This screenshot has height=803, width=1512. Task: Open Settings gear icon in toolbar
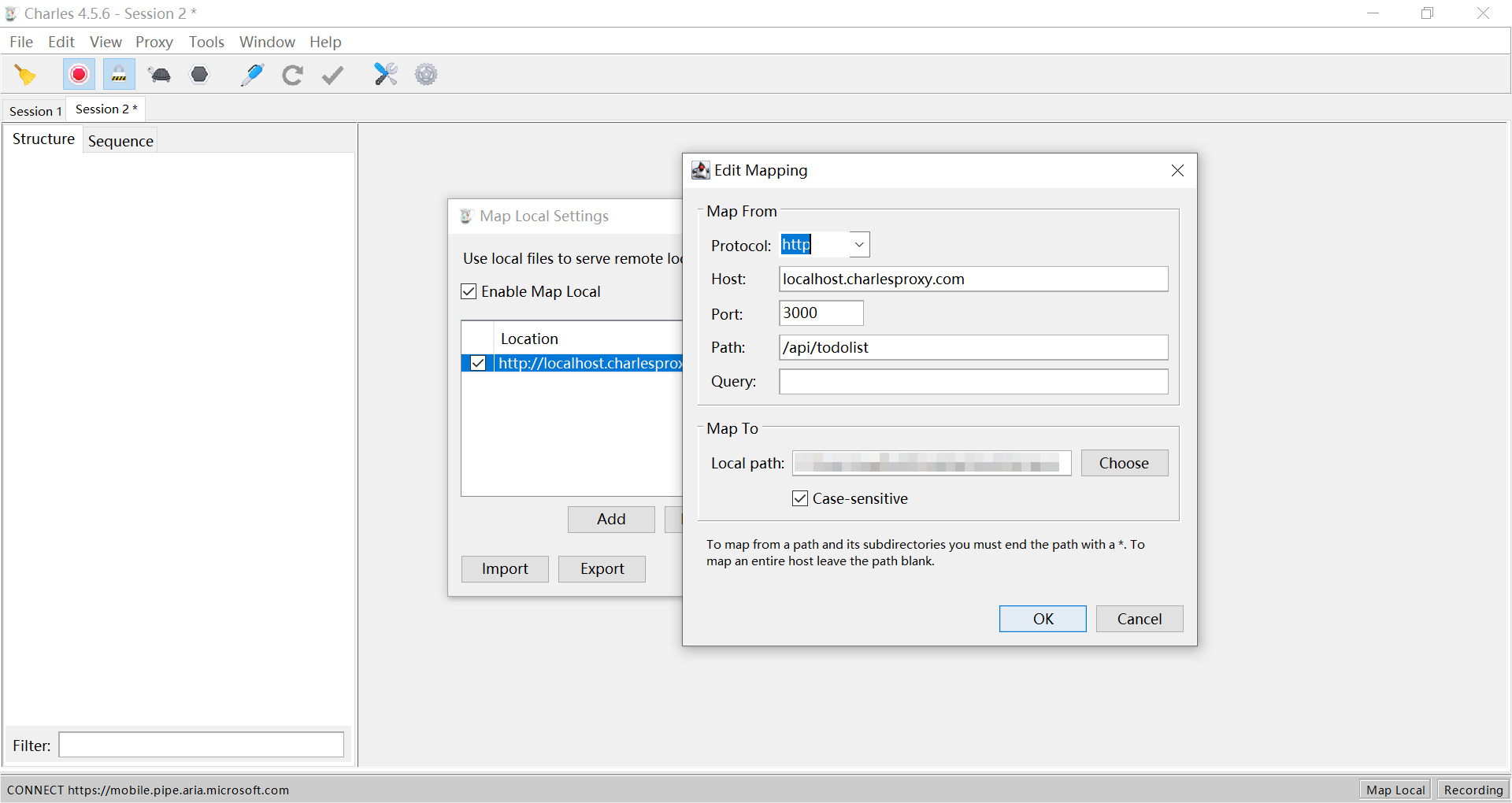(x=426, y=75)
